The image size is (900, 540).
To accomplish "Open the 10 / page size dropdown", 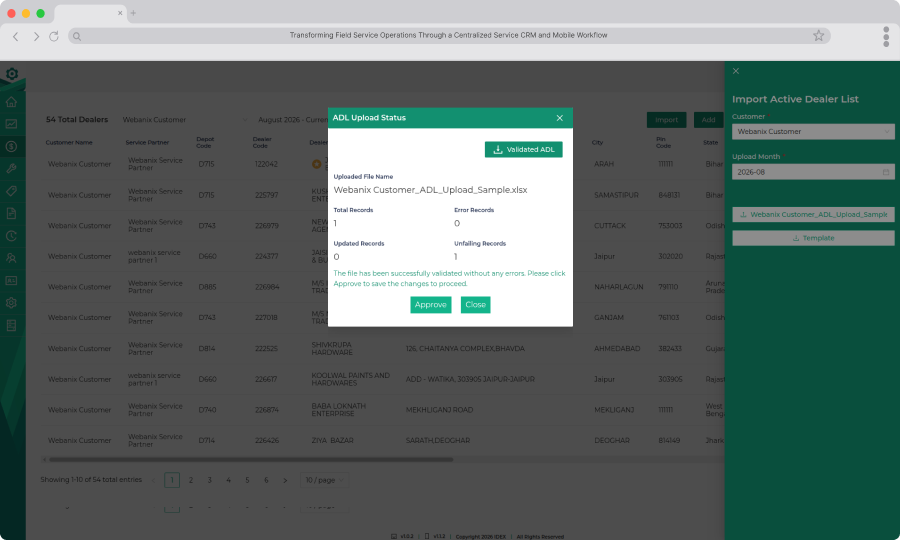I will pyautogui.click(x=324, y=480).
